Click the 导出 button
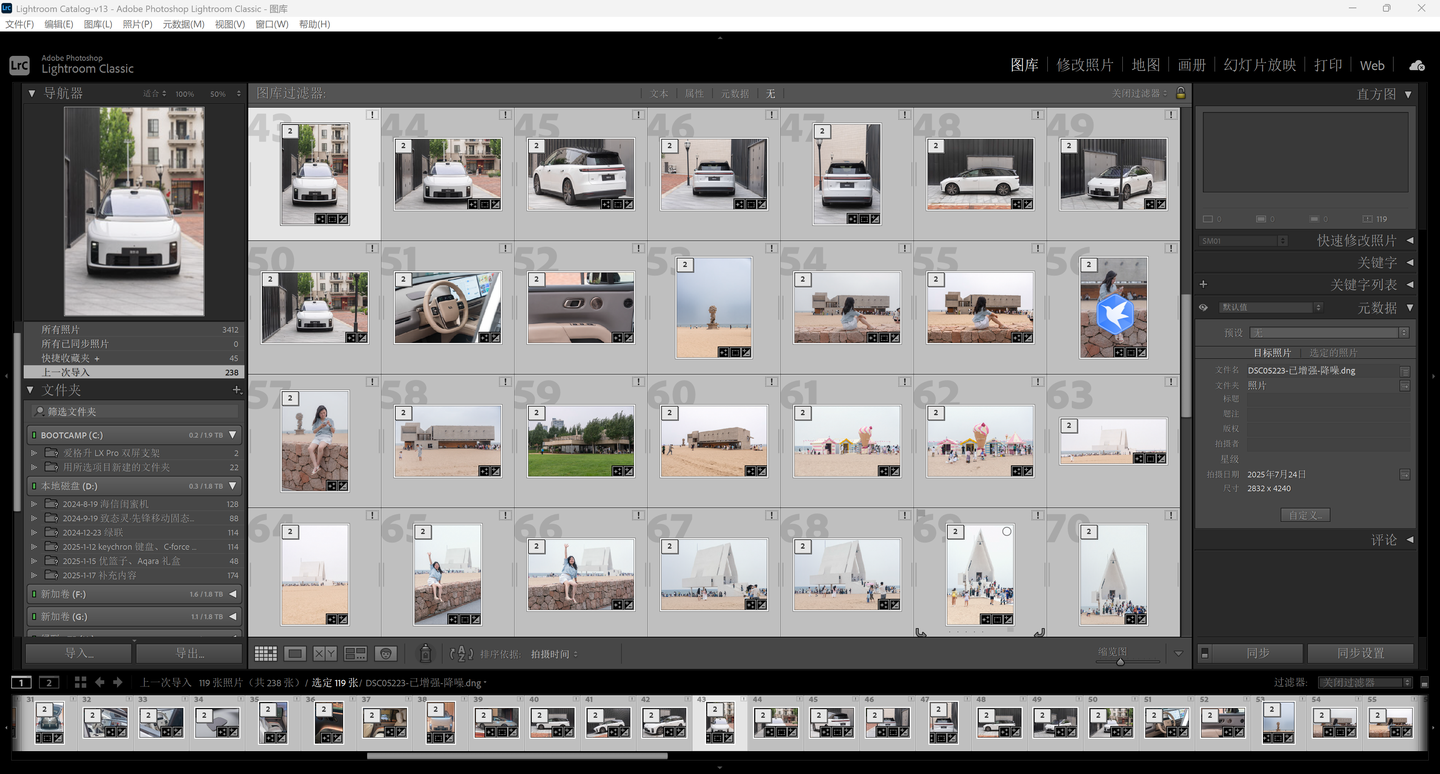The image size is (1440, 774). pos(189,653)
